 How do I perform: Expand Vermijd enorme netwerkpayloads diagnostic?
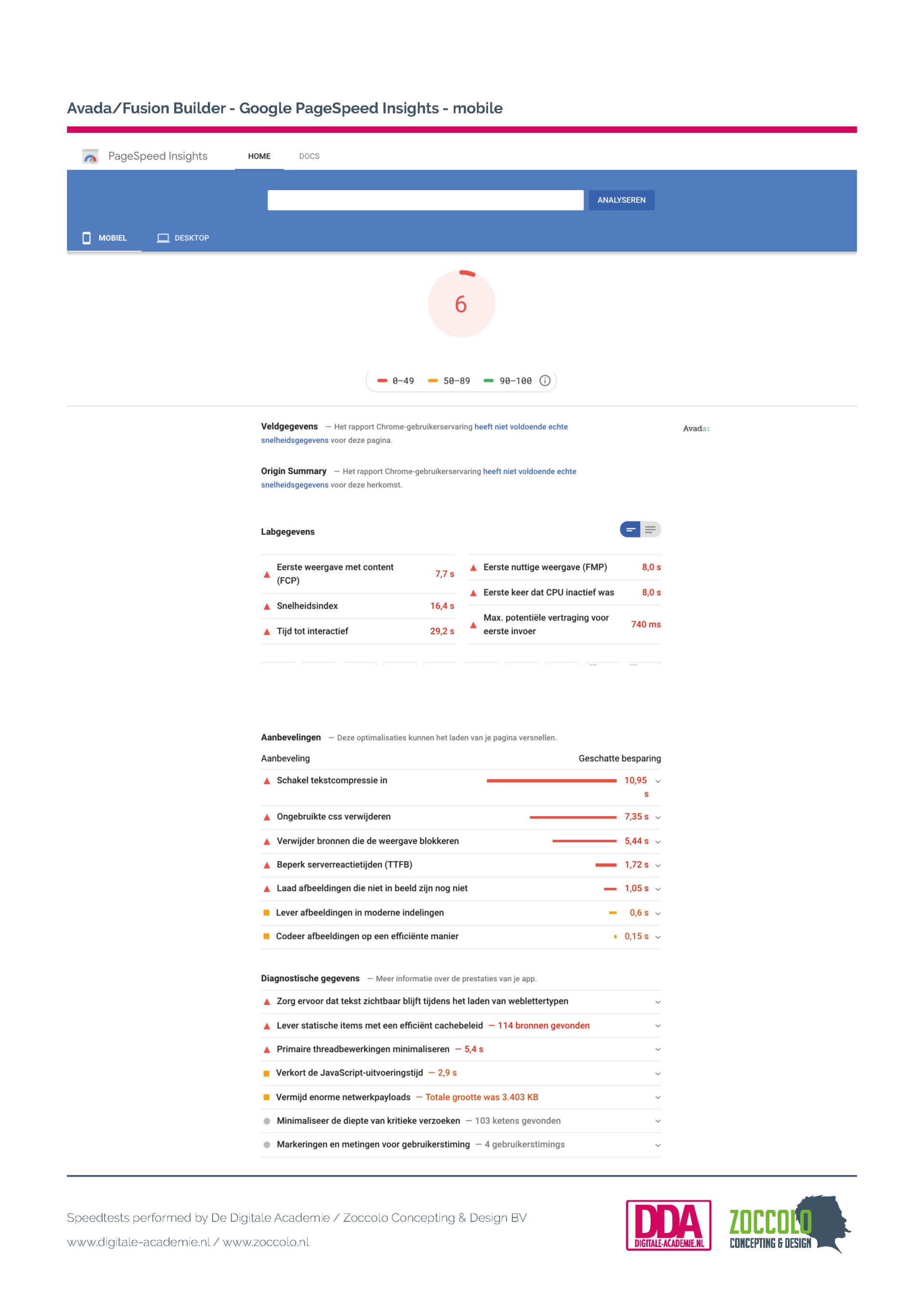point(658,1097)
